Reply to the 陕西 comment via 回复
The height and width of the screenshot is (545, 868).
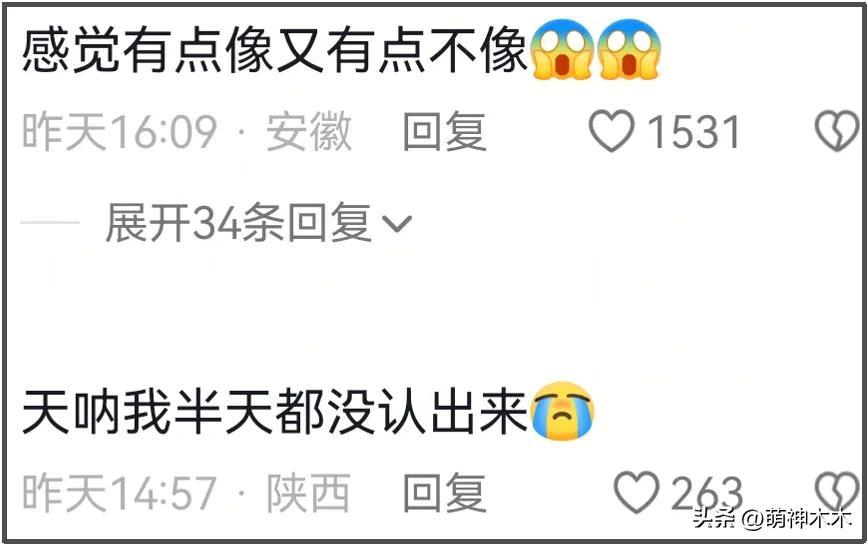(x=445, y=492)
